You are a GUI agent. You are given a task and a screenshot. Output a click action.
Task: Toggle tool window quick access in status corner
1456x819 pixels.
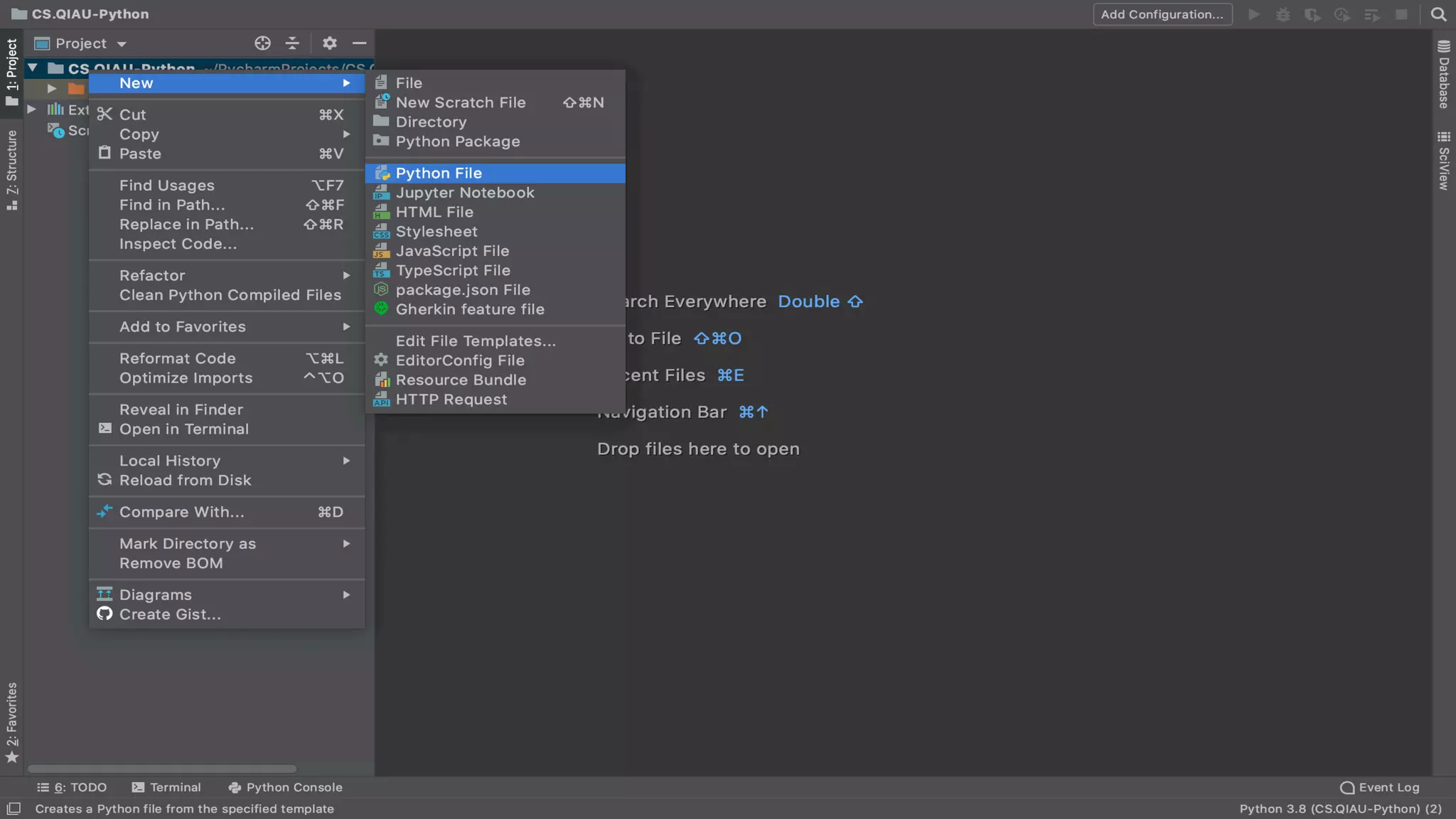14,808
